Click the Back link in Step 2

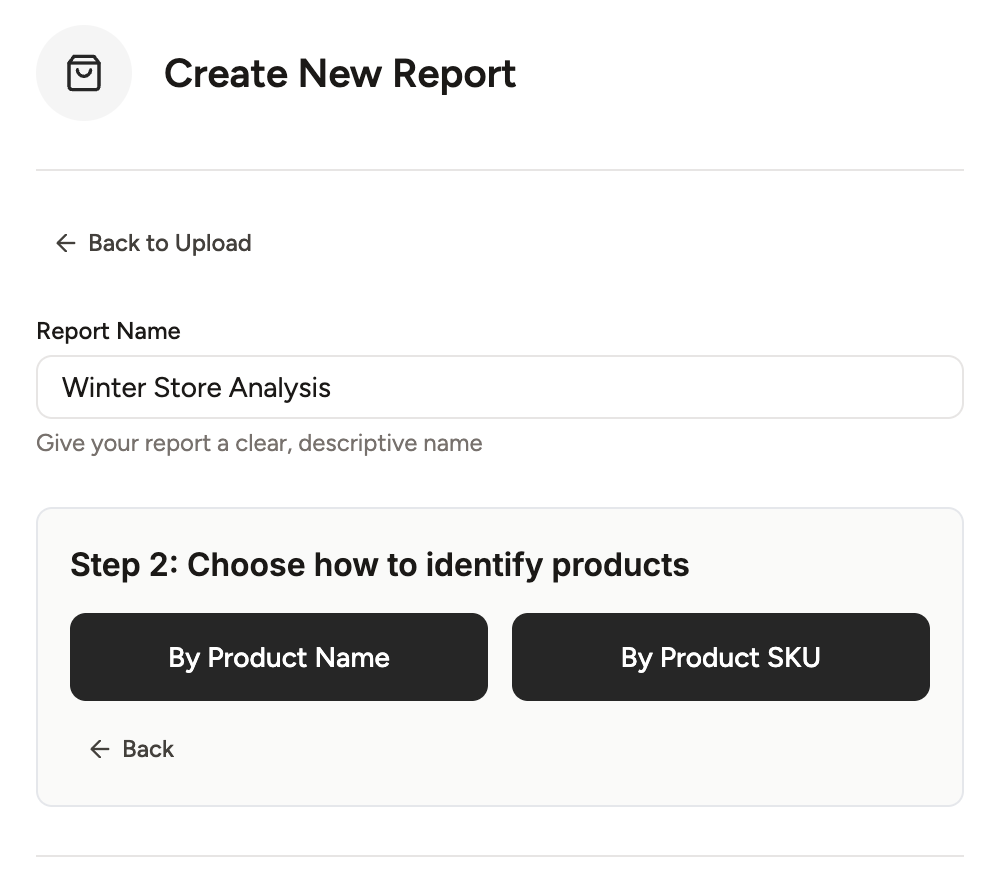point(131,749)
